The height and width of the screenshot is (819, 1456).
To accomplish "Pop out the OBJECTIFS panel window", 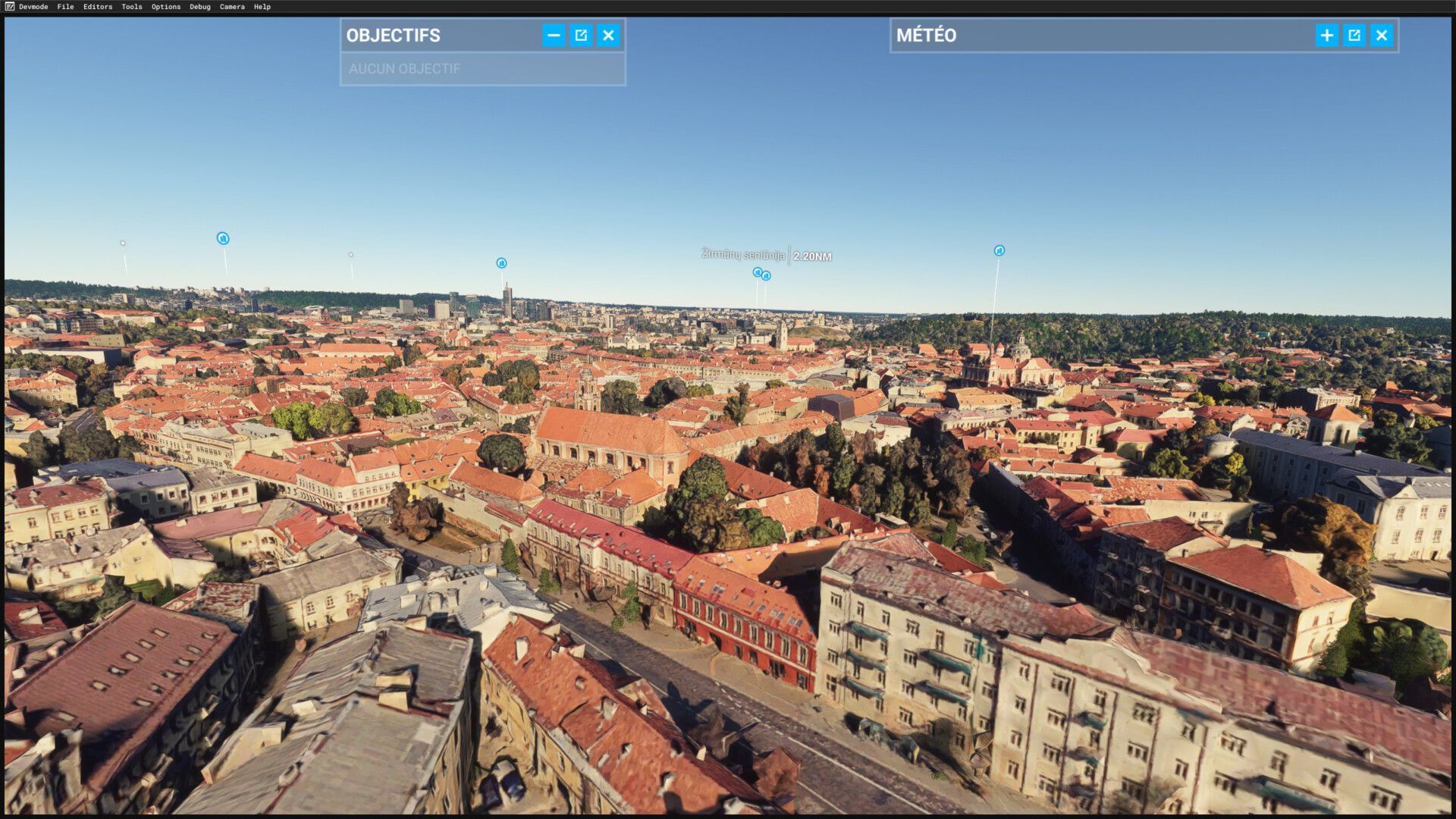I will (x=581, y=36).
